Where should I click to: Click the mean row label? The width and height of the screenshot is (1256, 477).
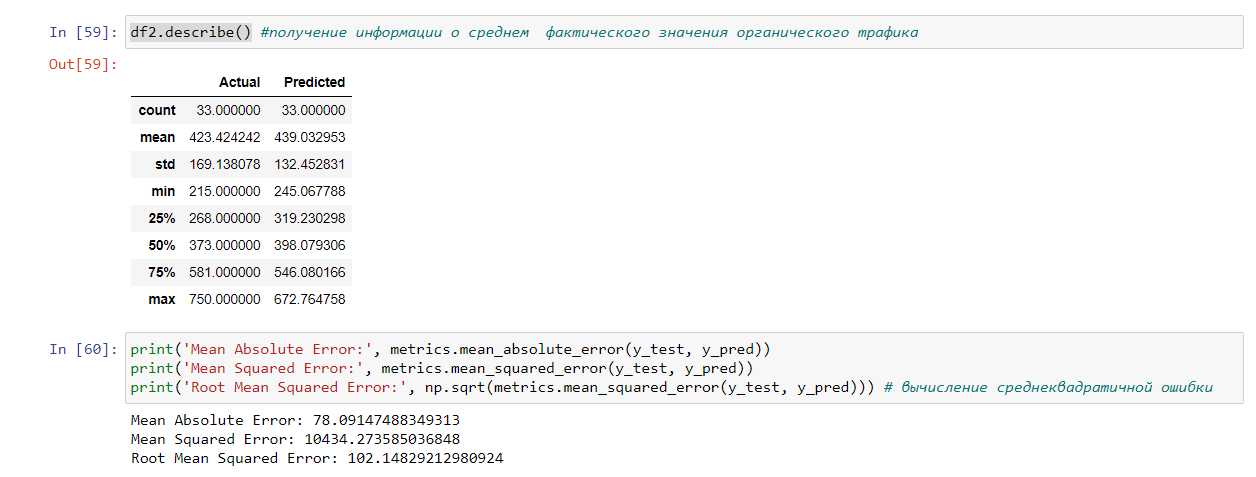158,137
